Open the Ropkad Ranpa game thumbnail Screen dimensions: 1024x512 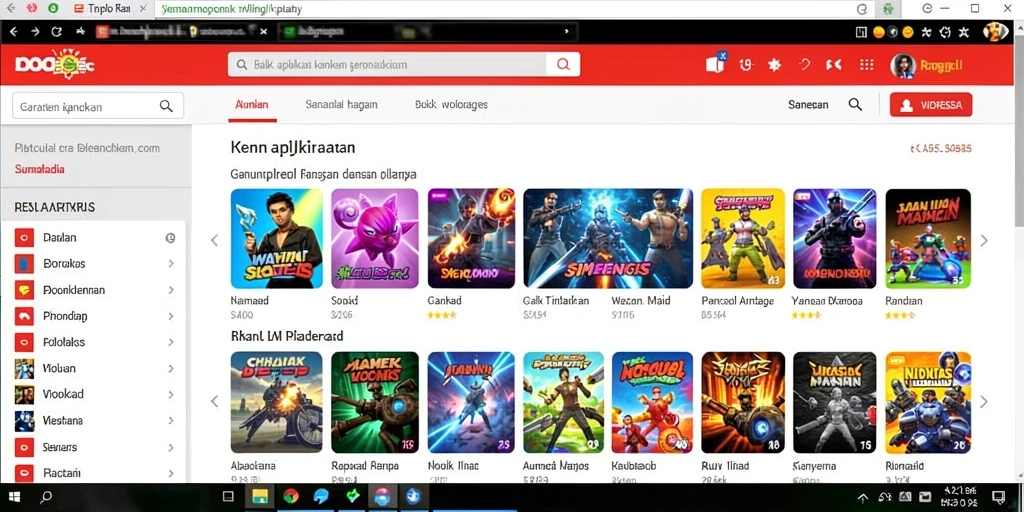click(x=375, y=402)
